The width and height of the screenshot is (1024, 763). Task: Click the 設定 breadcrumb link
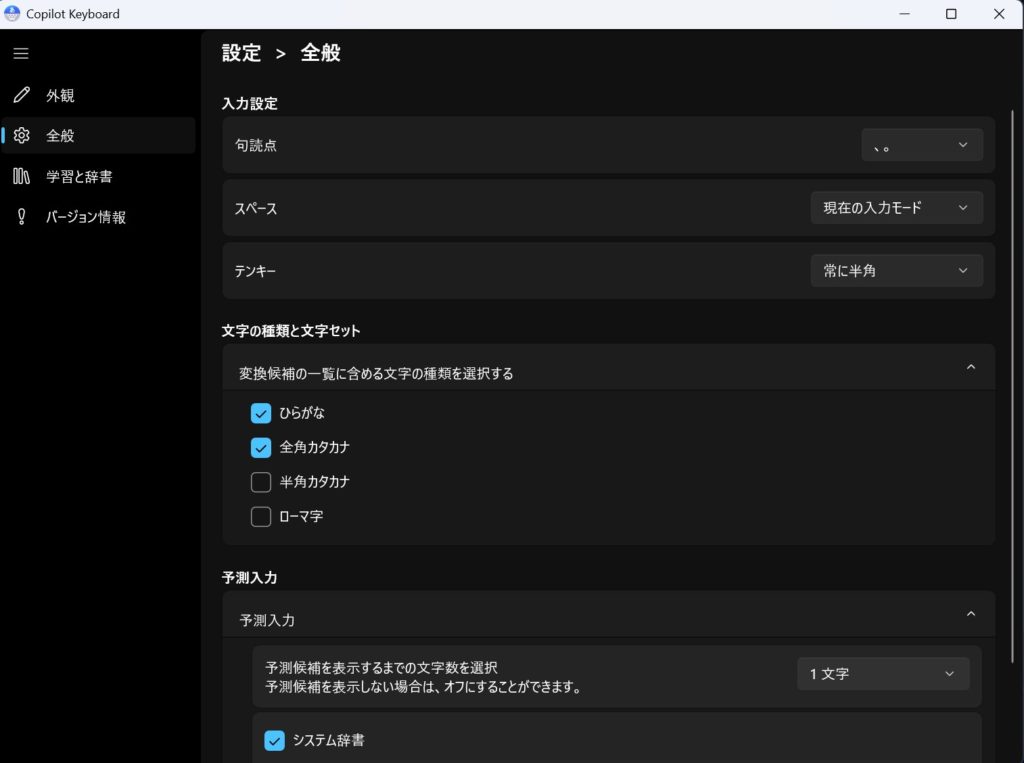(x=240, y=52)
